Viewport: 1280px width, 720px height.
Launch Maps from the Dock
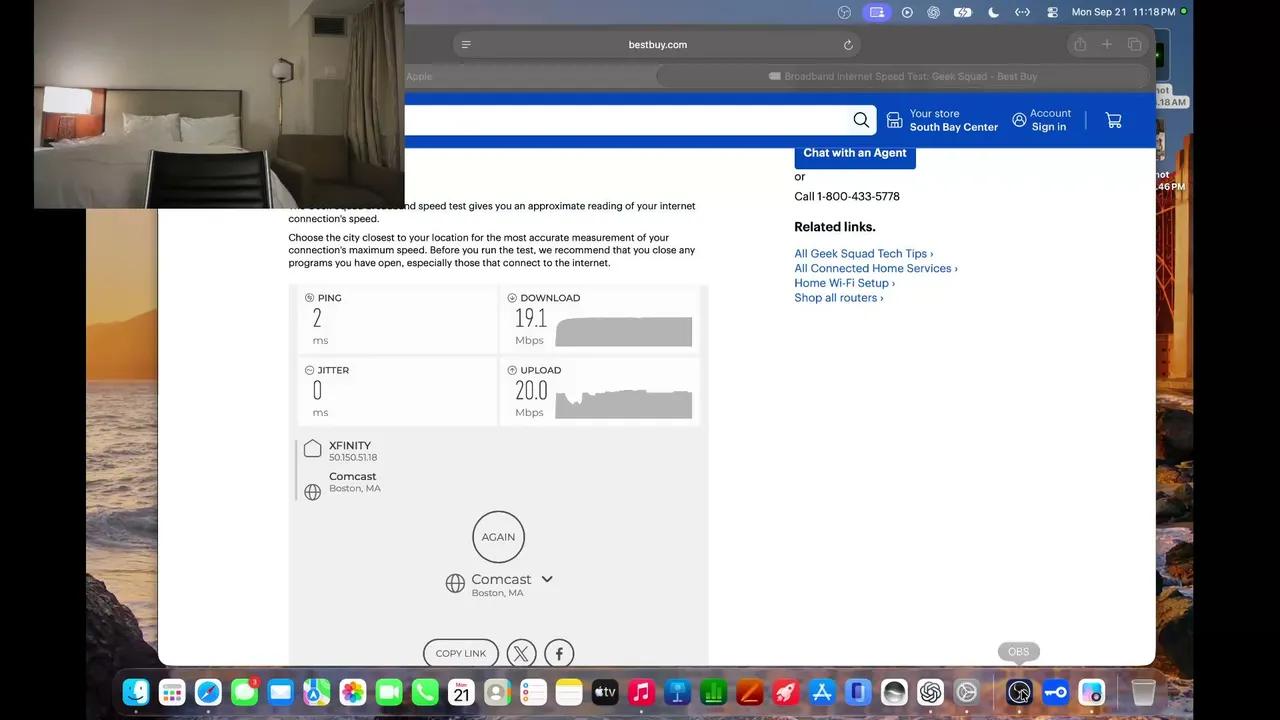point(317,692)
